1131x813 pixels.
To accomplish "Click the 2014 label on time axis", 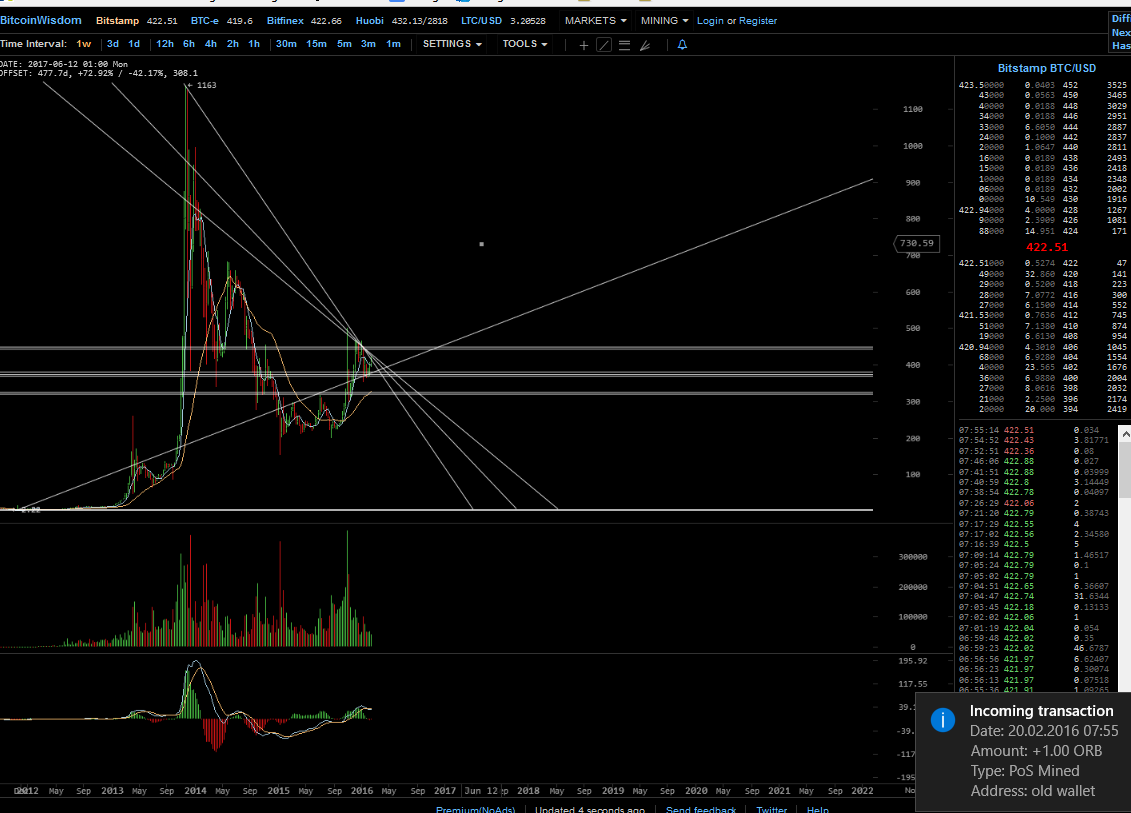I will 195,791.
